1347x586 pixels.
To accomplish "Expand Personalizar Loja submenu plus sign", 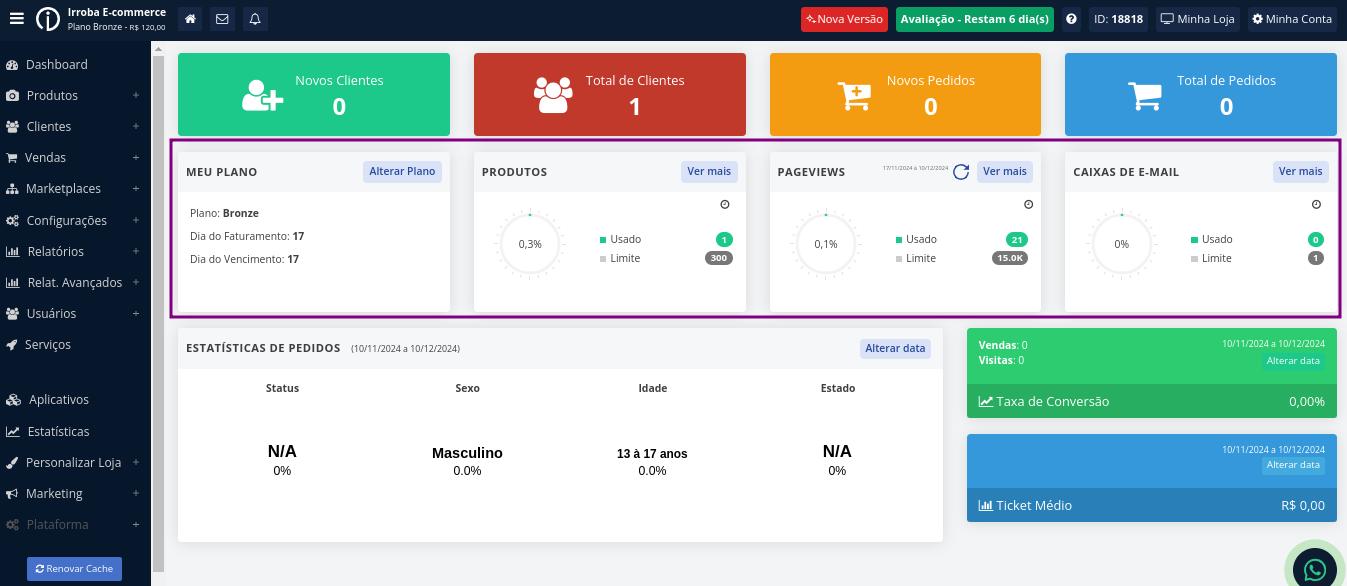I will (136, 463).
